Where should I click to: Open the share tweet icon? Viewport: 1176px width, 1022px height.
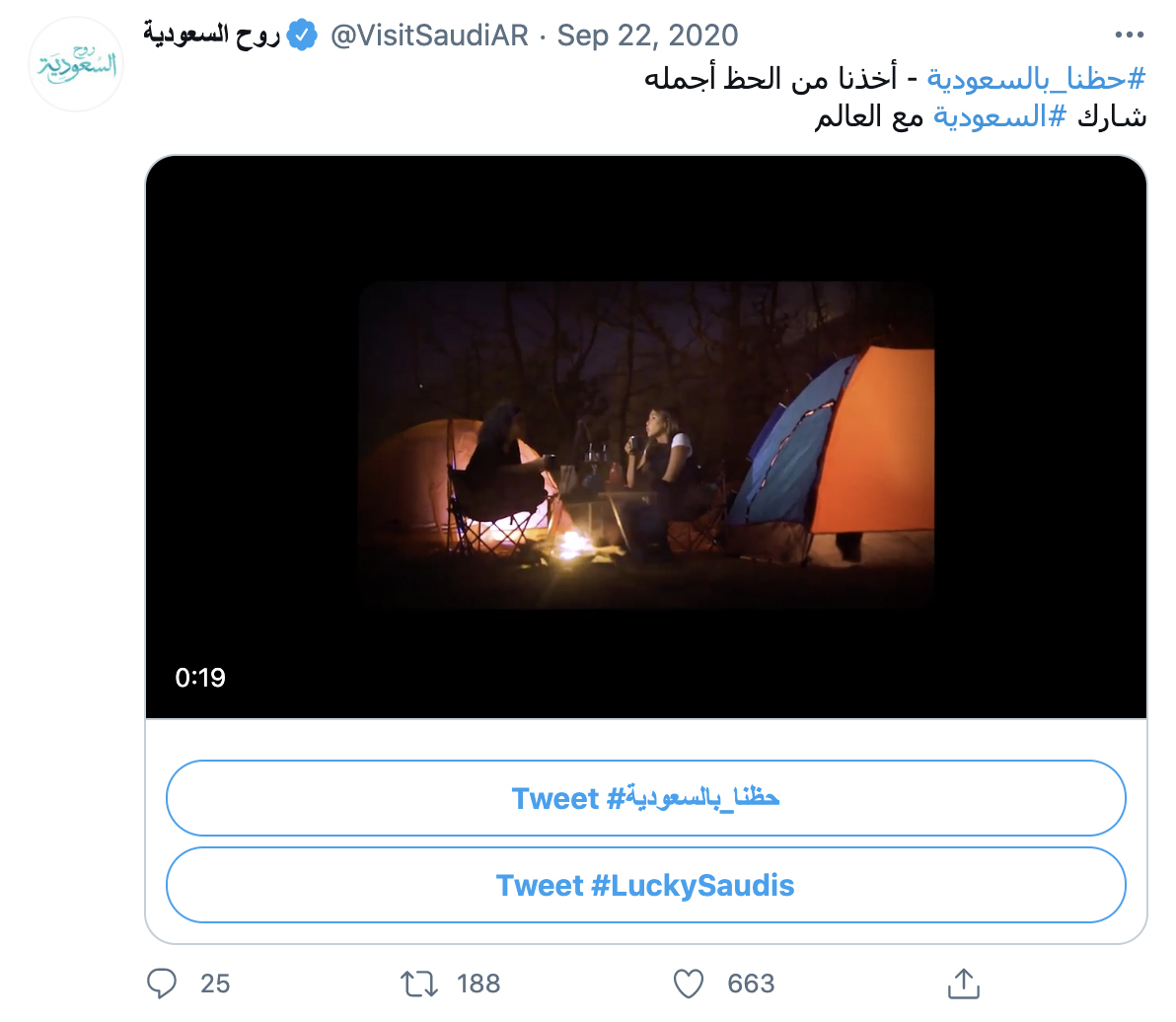[962, 983]
